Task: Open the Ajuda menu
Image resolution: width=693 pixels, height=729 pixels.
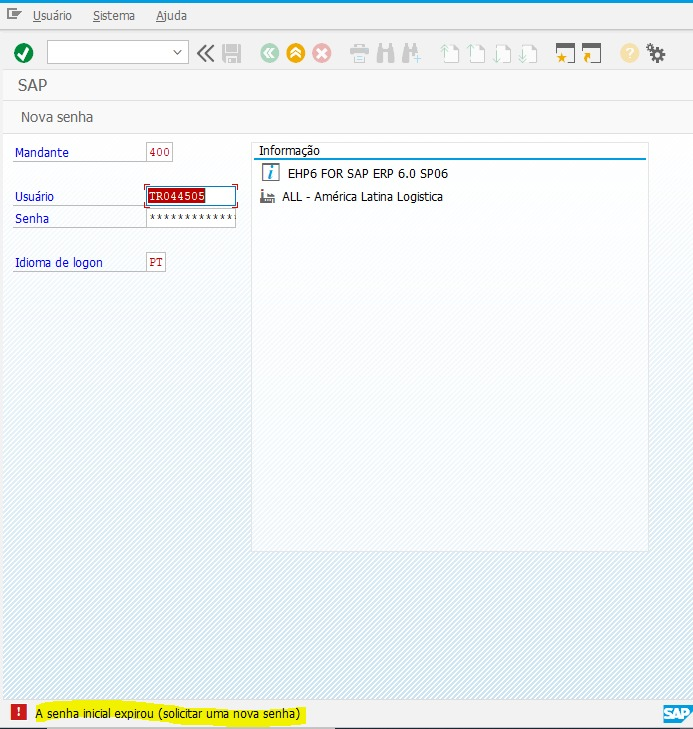Action: 171,16
